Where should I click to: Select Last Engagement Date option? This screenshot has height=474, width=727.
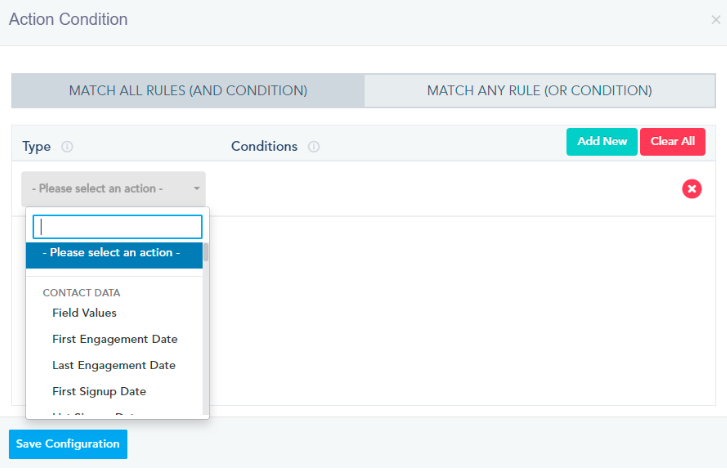coord(113,365)
